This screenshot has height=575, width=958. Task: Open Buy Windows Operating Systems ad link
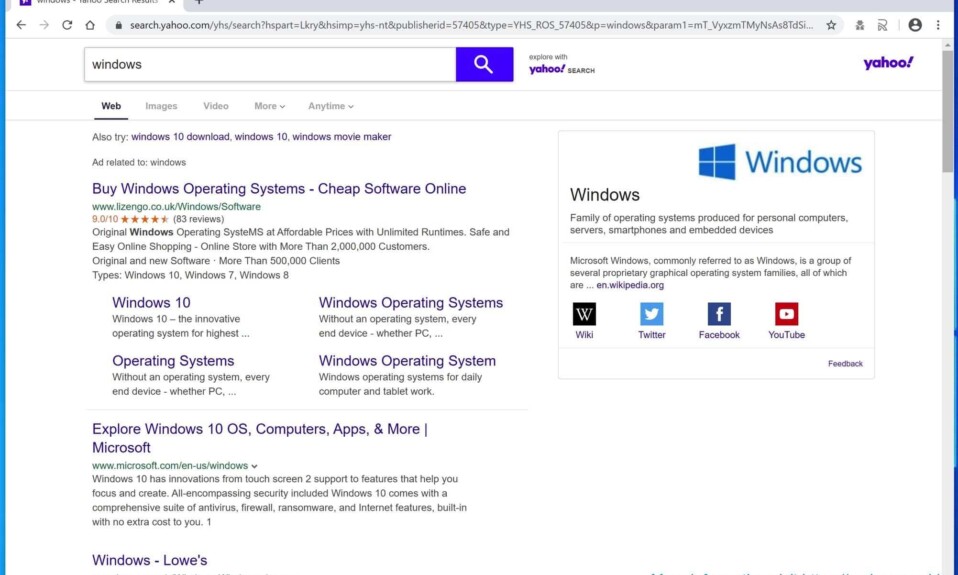click(x=279, y=188)
